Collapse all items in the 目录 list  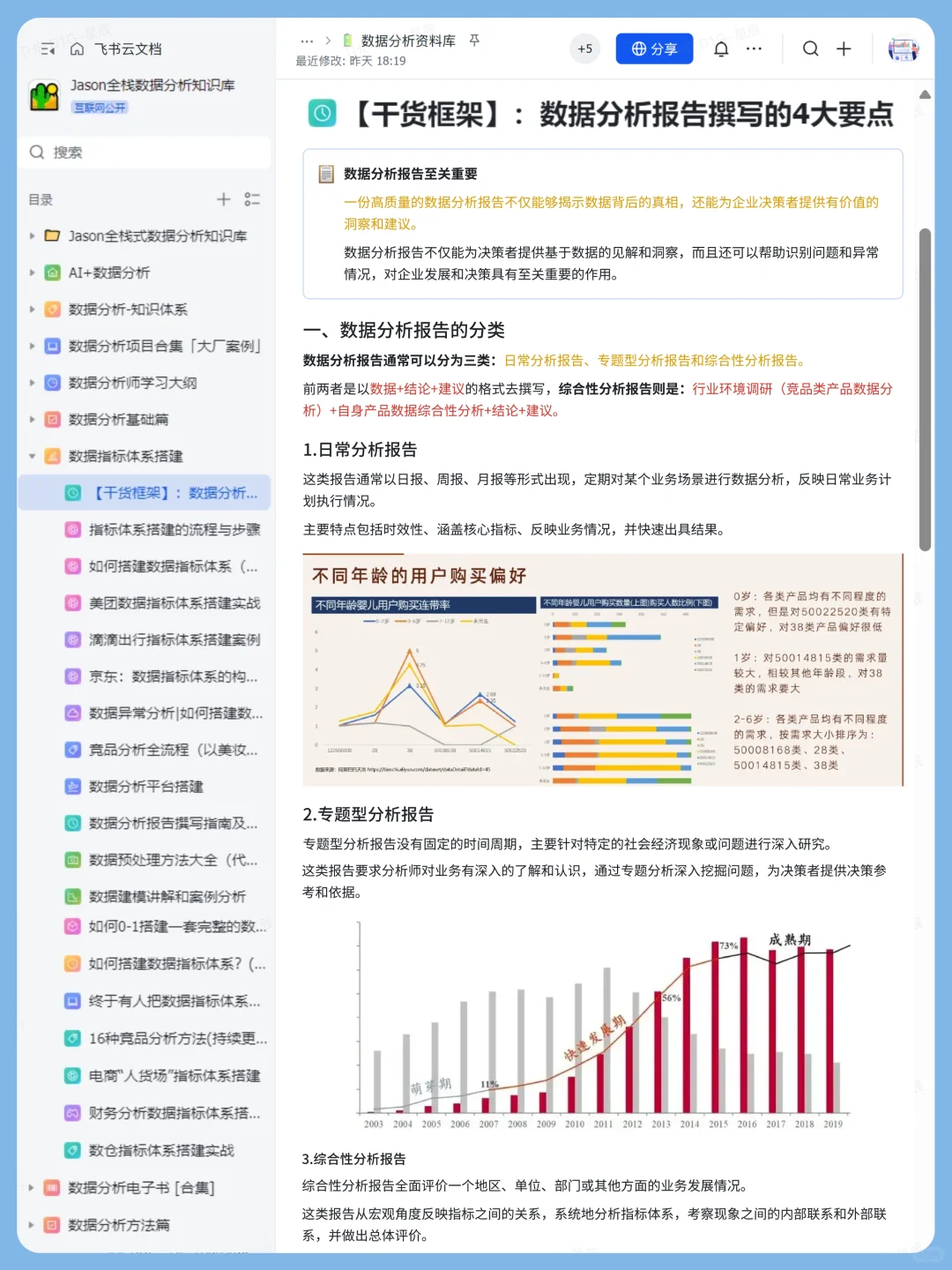[252, 199]
